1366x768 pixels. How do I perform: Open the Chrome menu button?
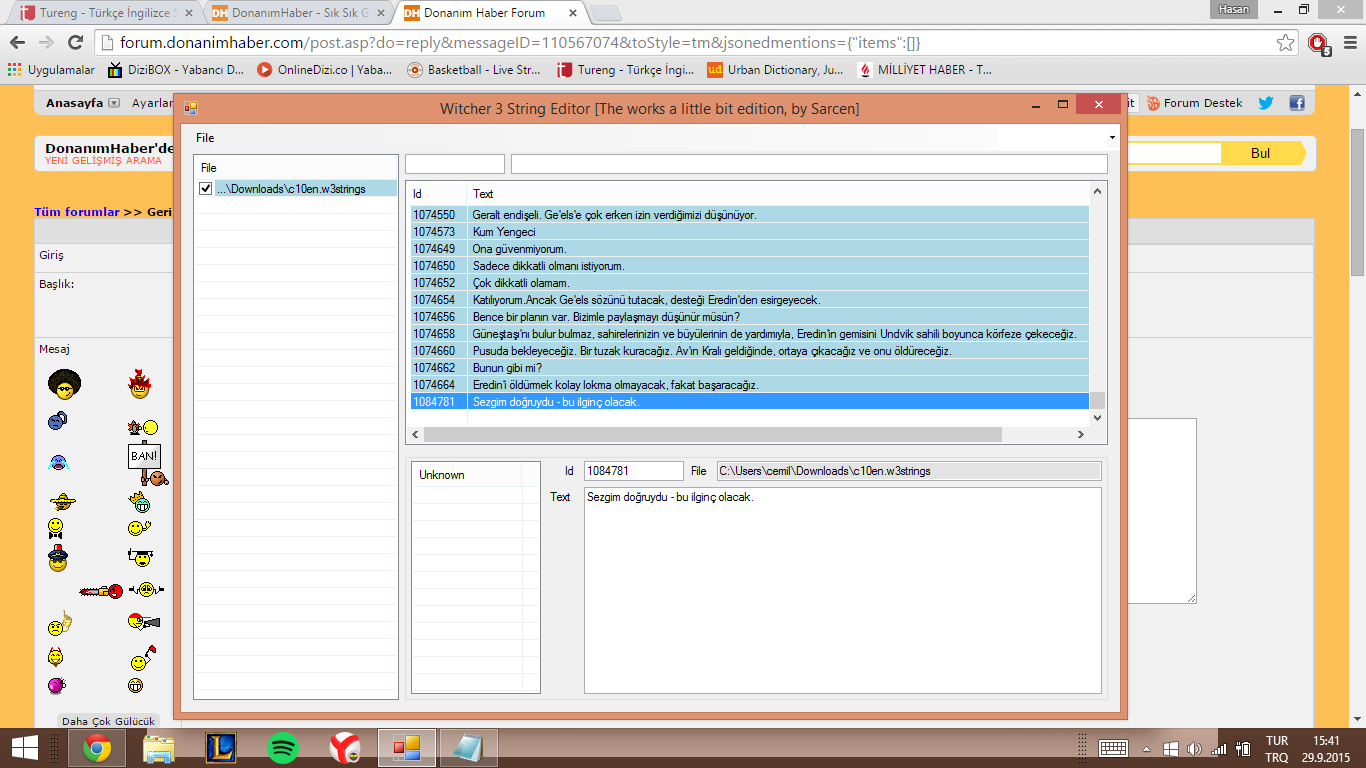pyautogui.click(x=1348, y=43)
